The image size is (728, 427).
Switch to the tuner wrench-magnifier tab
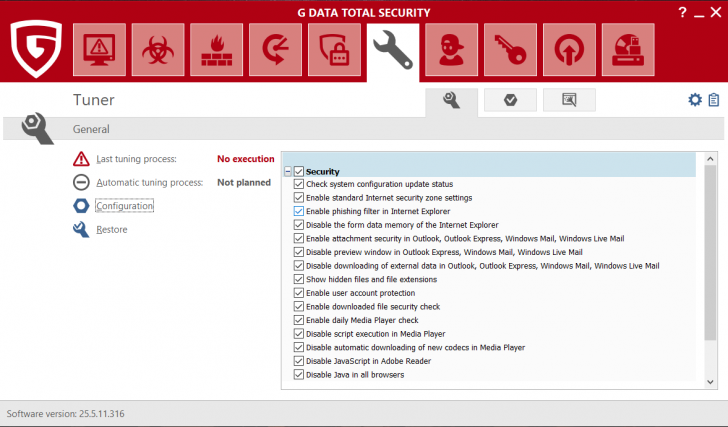[x=451, y=101]
